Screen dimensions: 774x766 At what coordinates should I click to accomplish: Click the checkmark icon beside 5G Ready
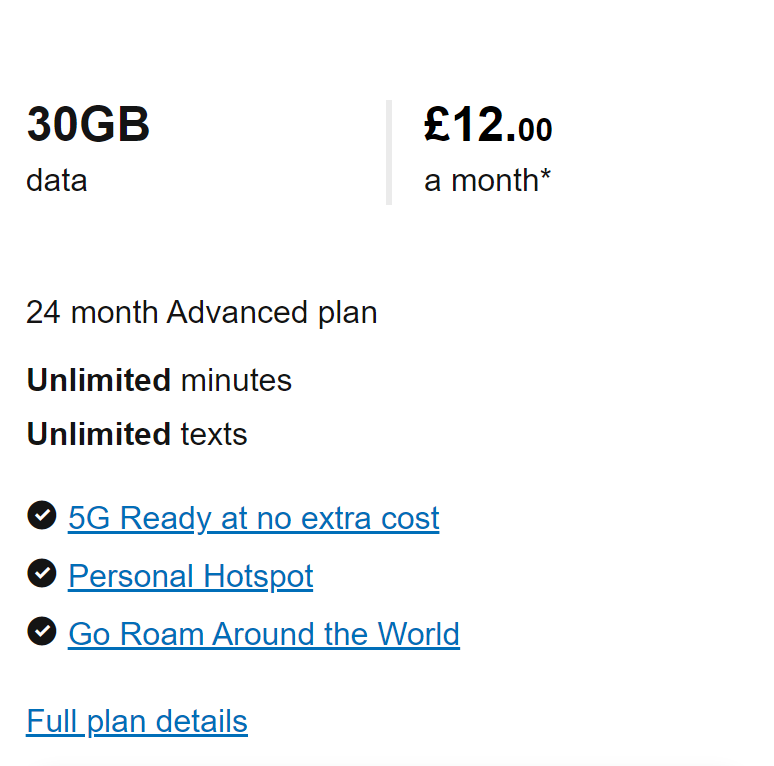[42, 515]
